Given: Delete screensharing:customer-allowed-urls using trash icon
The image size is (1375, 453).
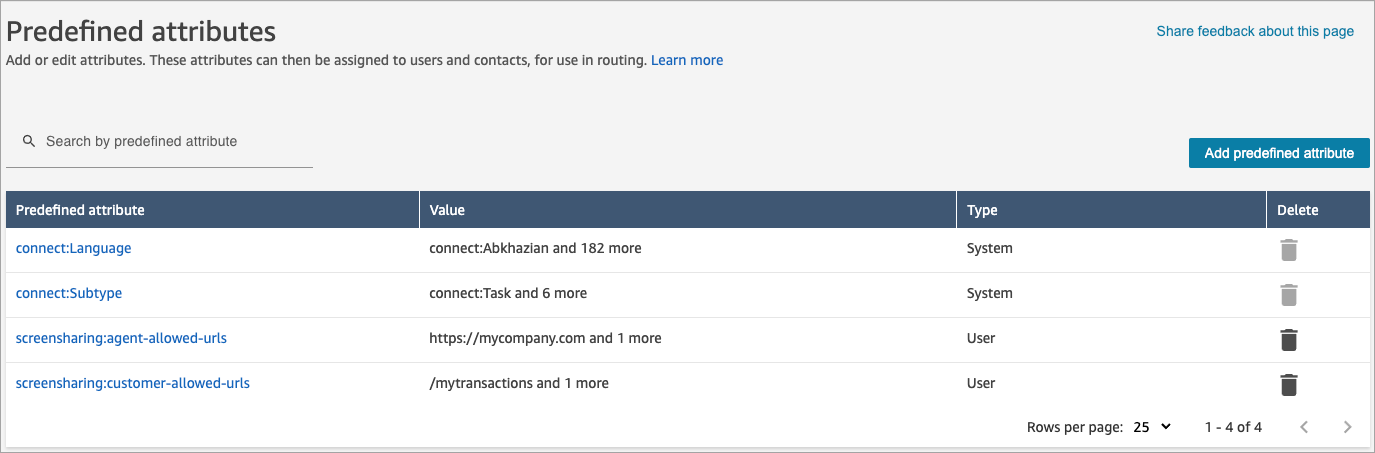Looking at the screenshot, I should coord(1289,384).
